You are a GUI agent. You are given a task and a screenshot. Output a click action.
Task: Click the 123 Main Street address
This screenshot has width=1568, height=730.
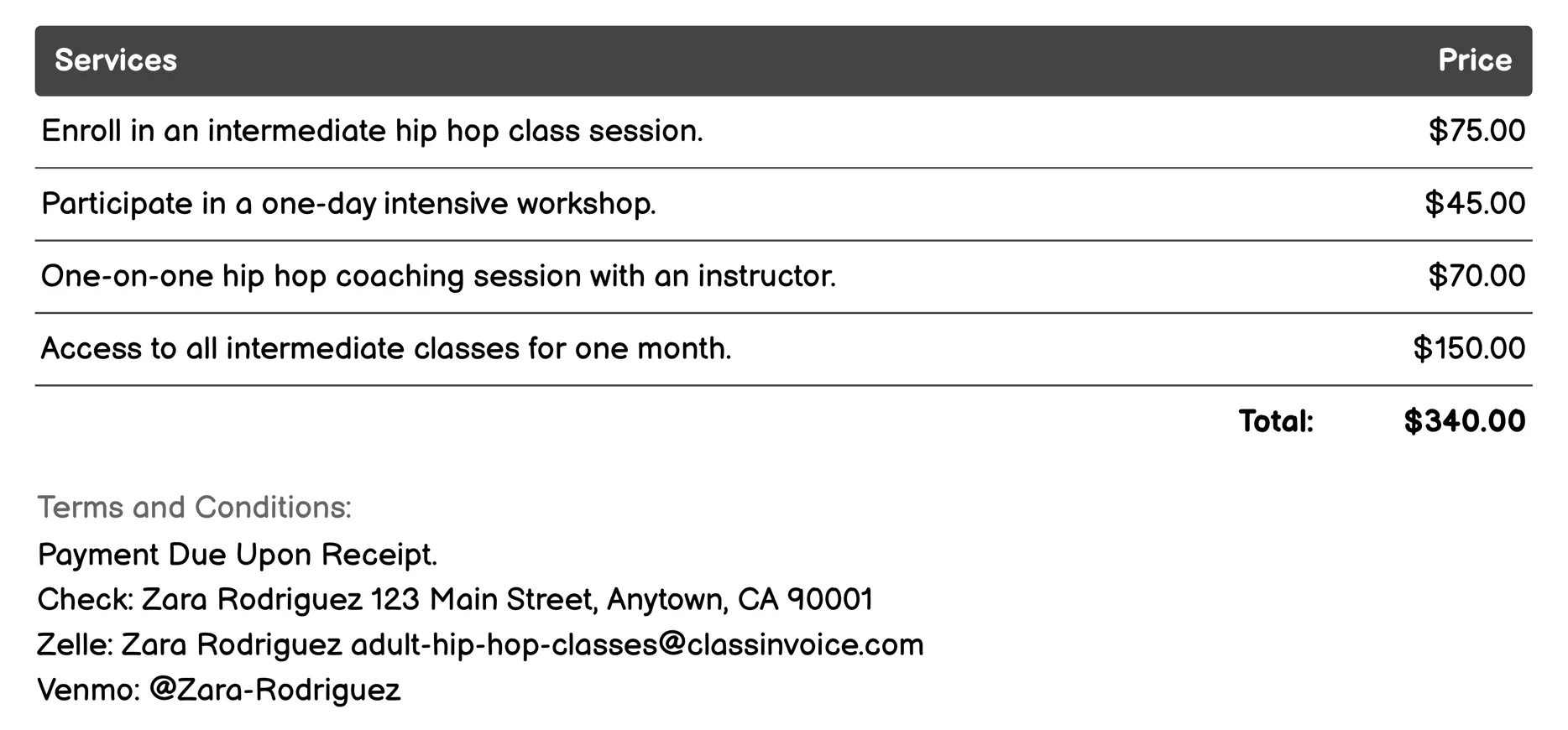coord(621,600)
